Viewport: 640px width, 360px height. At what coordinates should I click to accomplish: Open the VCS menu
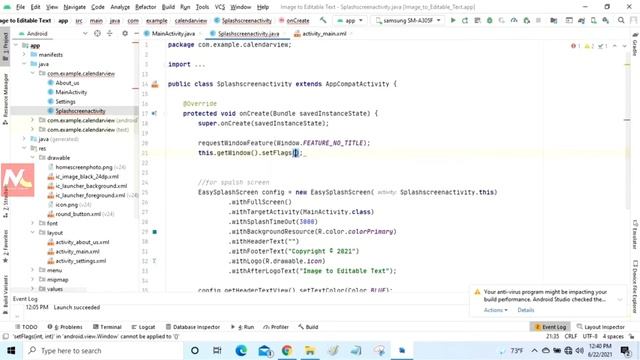[220, 7]
